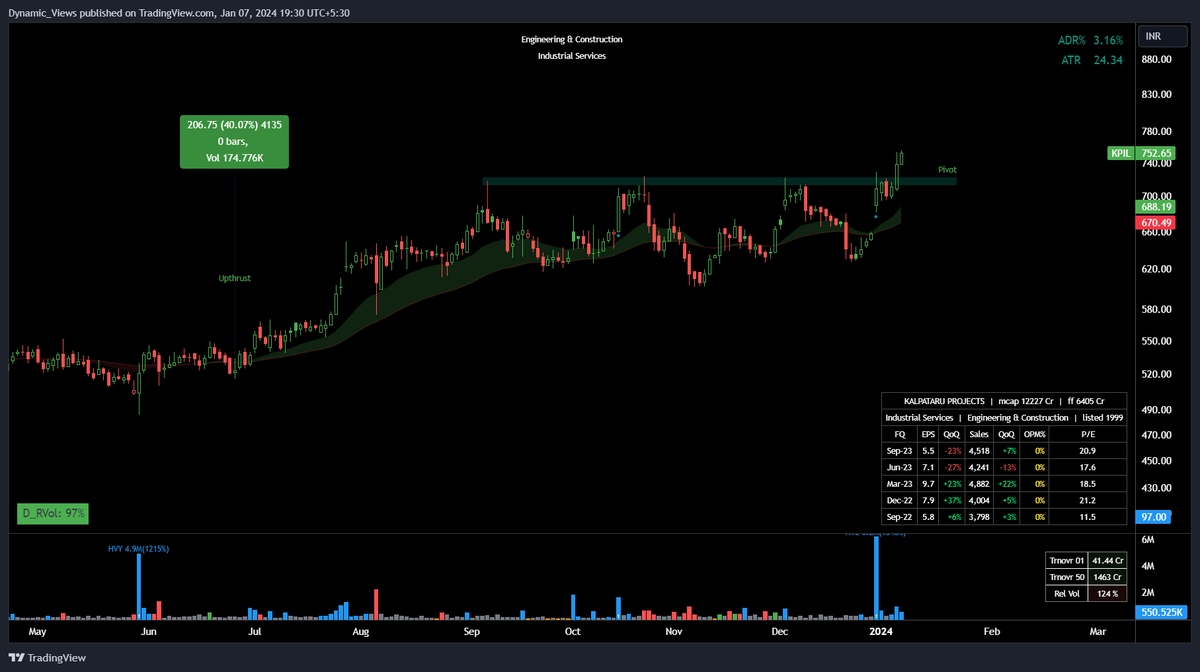Click the Rel Vol label
The height and width of the screenshot is (672, 1200).
point(1066,594)
